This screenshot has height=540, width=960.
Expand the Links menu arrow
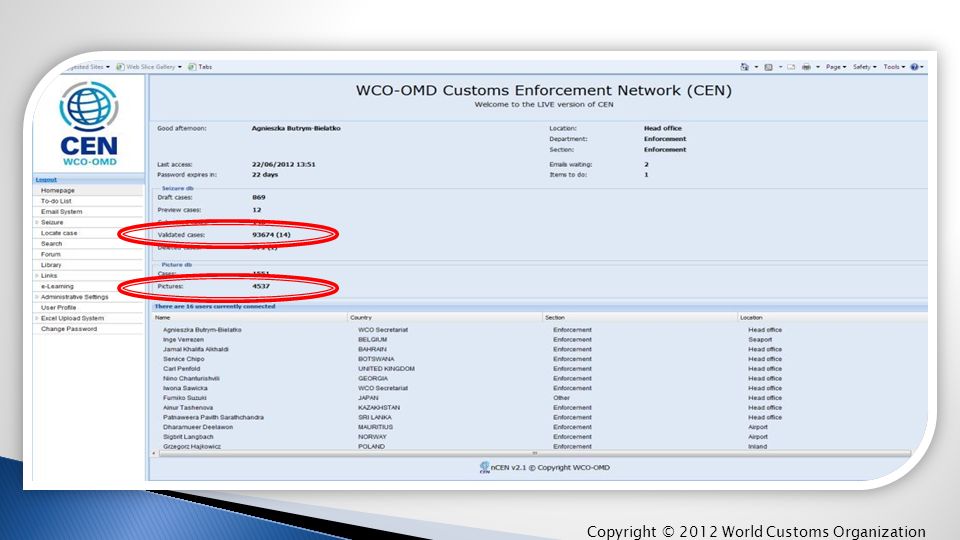click(x=37, y=276)
